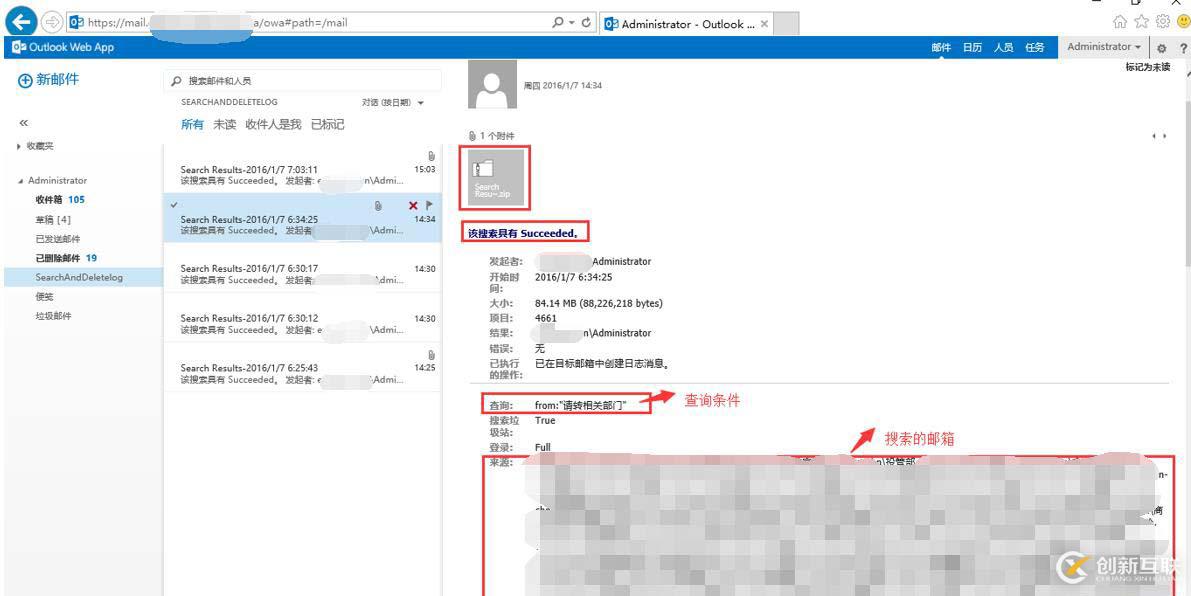Open the Notes folder
Viewport: 1191px width, 596px height.
pos(46,297)
